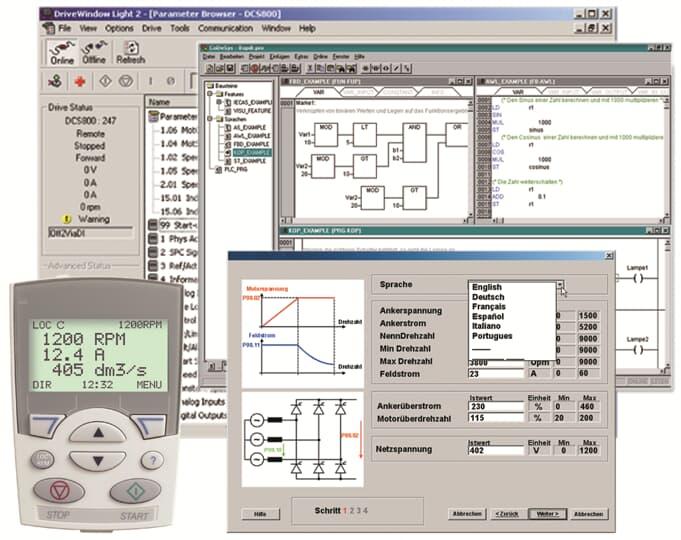Open the Sprache dropdown arrow
Viewport: 681px width, 540px height.
click(560, 285)
